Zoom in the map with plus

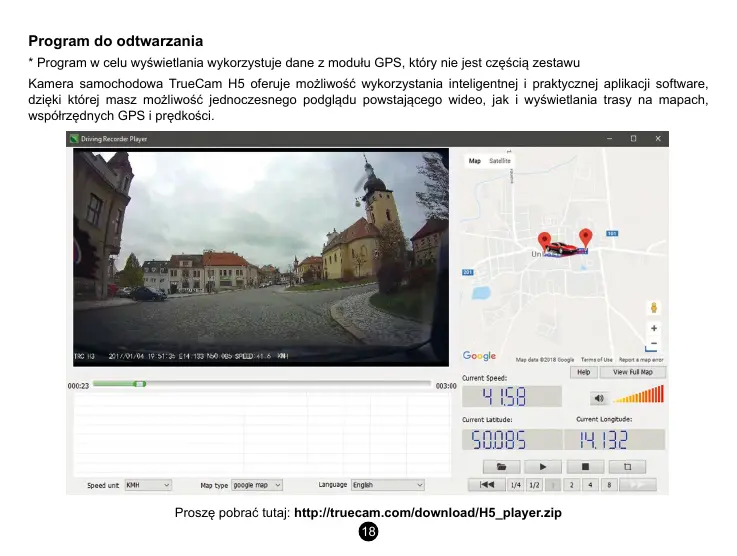(654, 328)
